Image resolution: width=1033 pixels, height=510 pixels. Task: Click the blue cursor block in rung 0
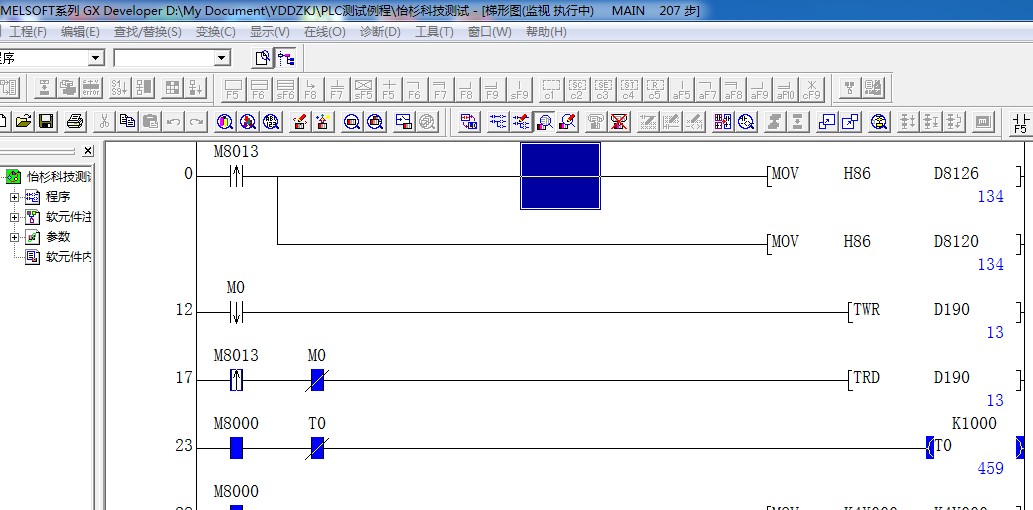tap(561, 176)
